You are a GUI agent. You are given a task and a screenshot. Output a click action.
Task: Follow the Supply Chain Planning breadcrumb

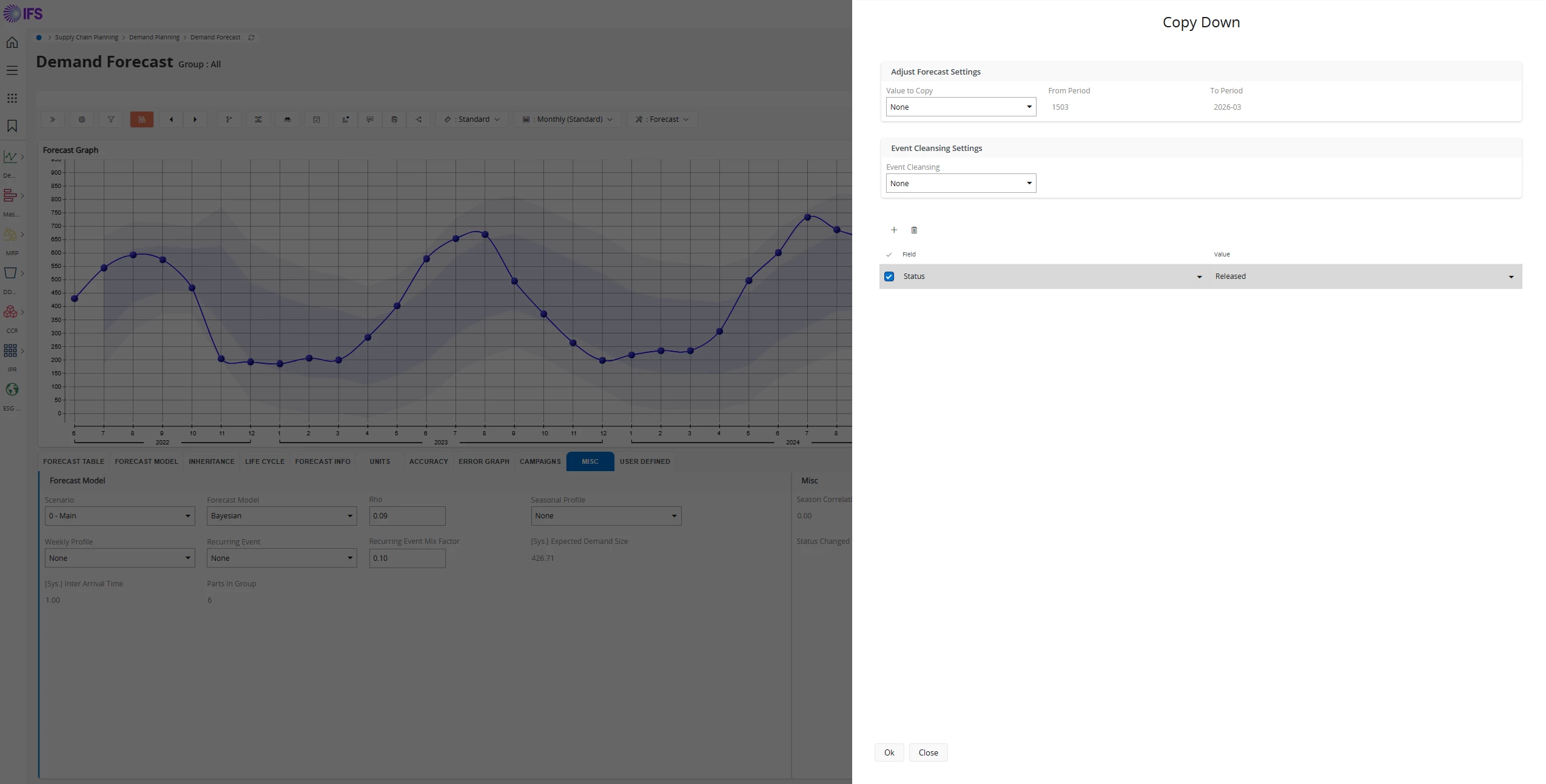tap(87, 38)
